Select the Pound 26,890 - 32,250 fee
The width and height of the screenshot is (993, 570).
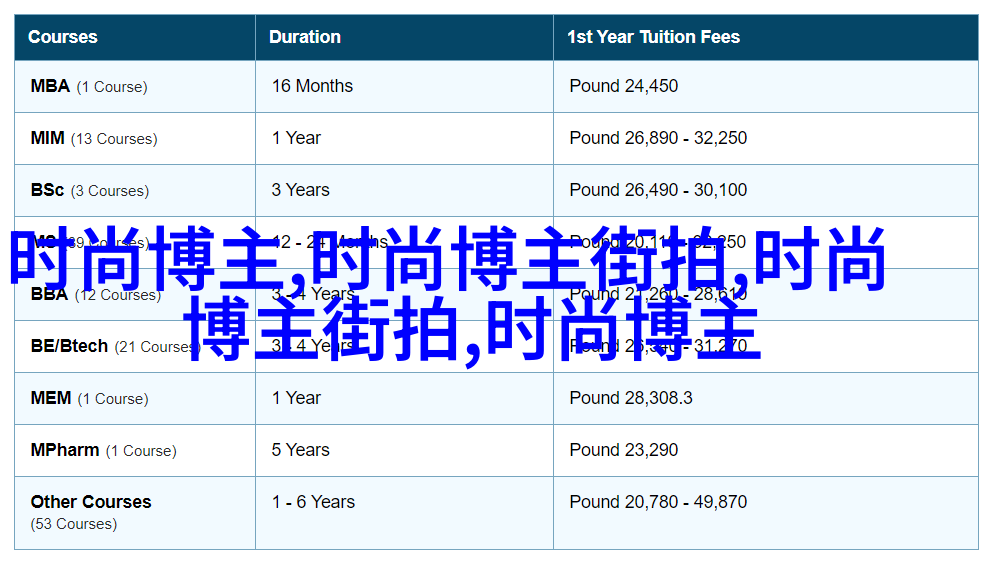[658, 138]
